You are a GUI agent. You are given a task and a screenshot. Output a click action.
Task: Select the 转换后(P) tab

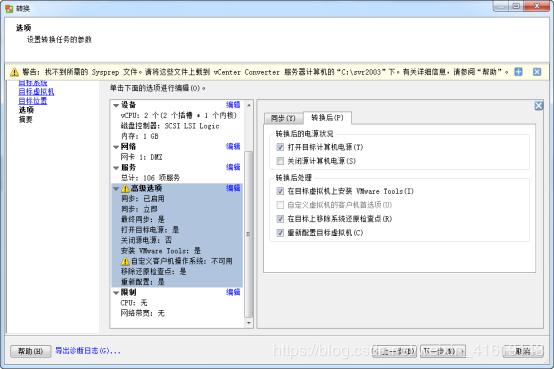(x=327, y=117)
